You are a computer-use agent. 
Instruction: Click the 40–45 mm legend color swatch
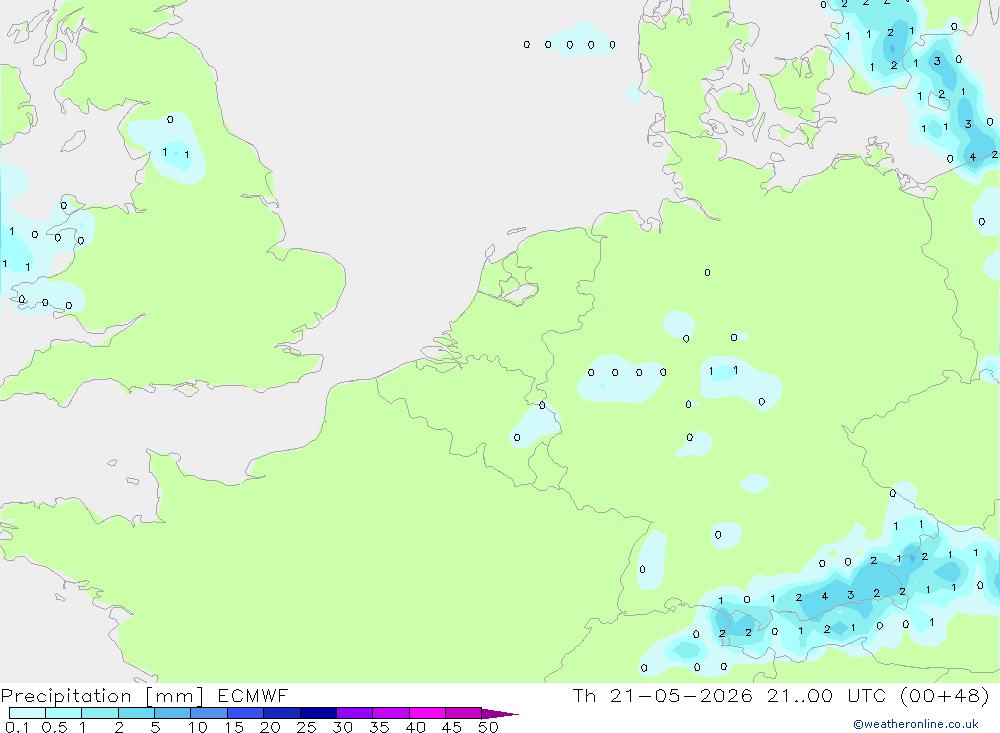427,713
